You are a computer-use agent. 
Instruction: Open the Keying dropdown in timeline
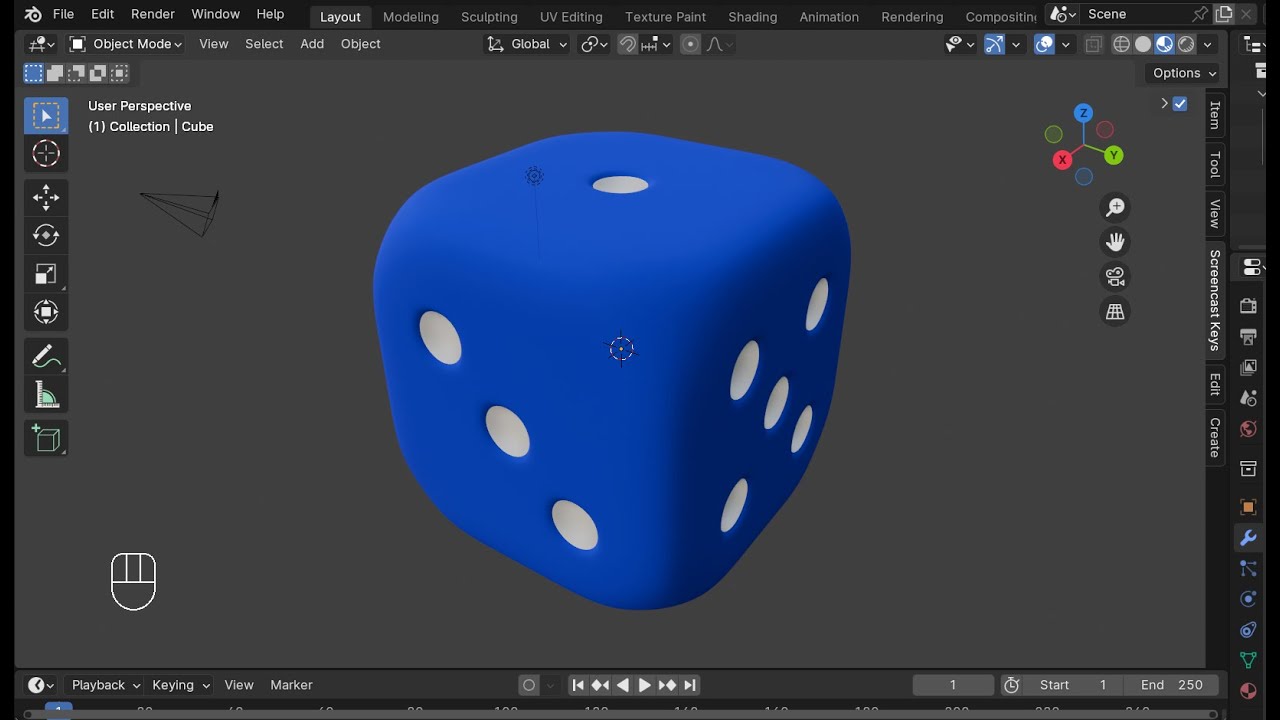click(x=180, y=685)
